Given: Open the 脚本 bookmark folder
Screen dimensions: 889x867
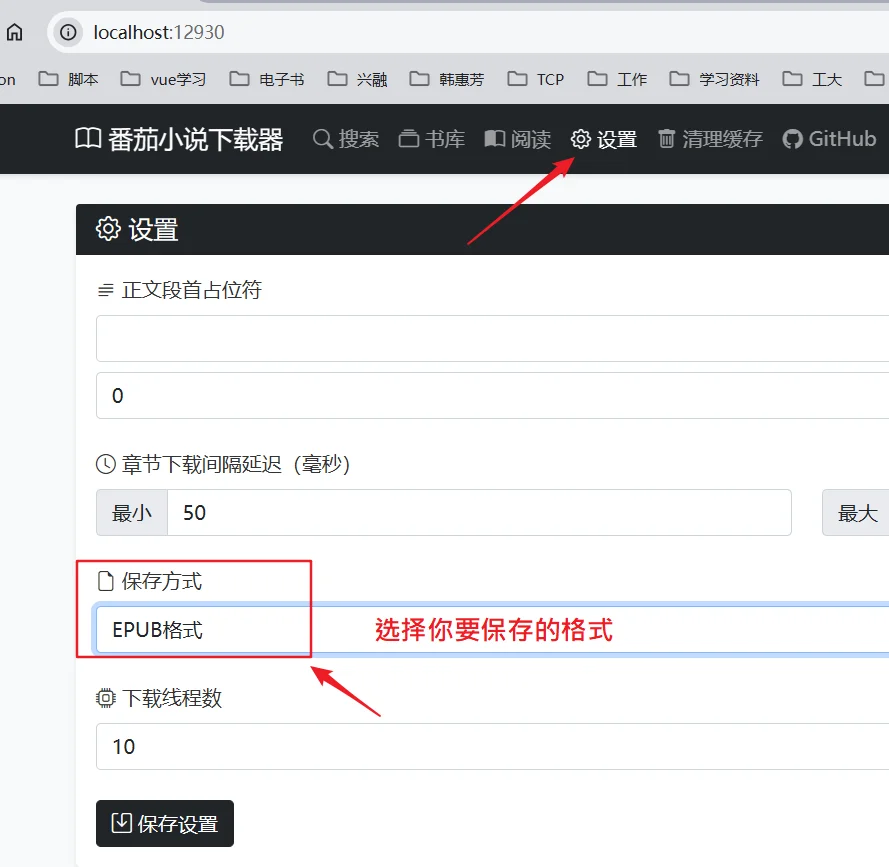Looking at the screenshot, I should [69, 79].
